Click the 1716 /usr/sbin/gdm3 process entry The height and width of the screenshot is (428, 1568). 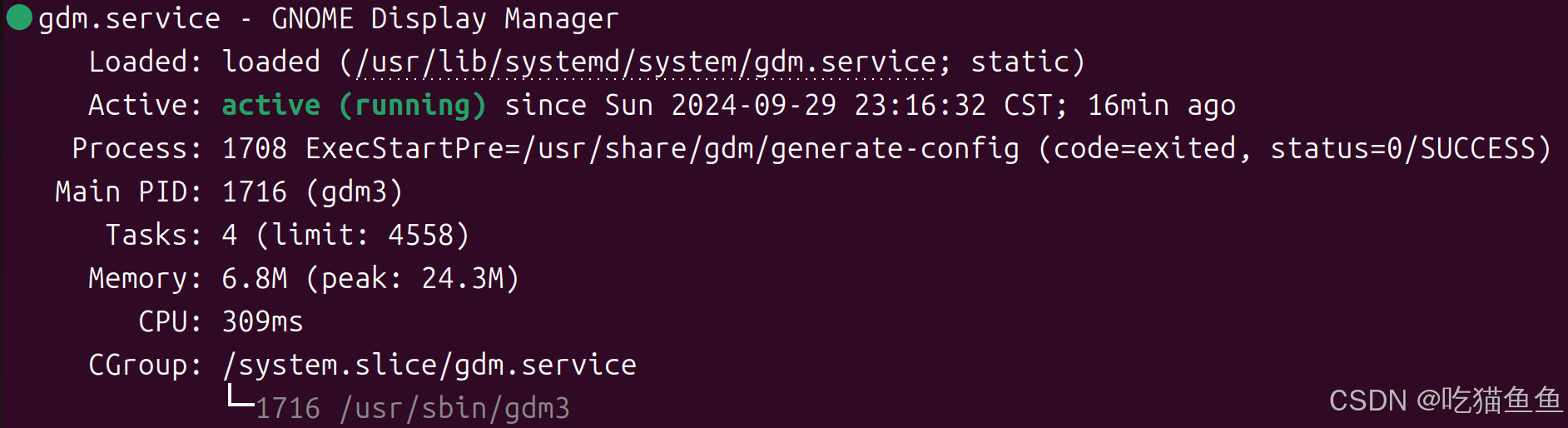413,409
